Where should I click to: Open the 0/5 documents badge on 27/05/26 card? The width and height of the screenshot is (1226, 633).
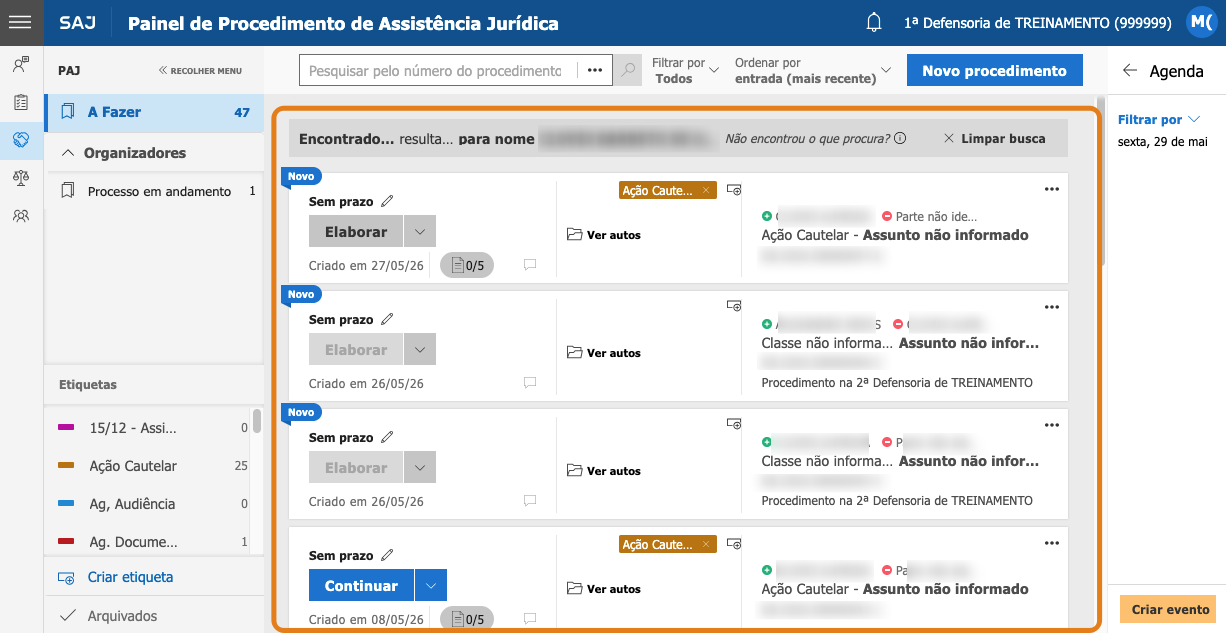pos(467,265)
